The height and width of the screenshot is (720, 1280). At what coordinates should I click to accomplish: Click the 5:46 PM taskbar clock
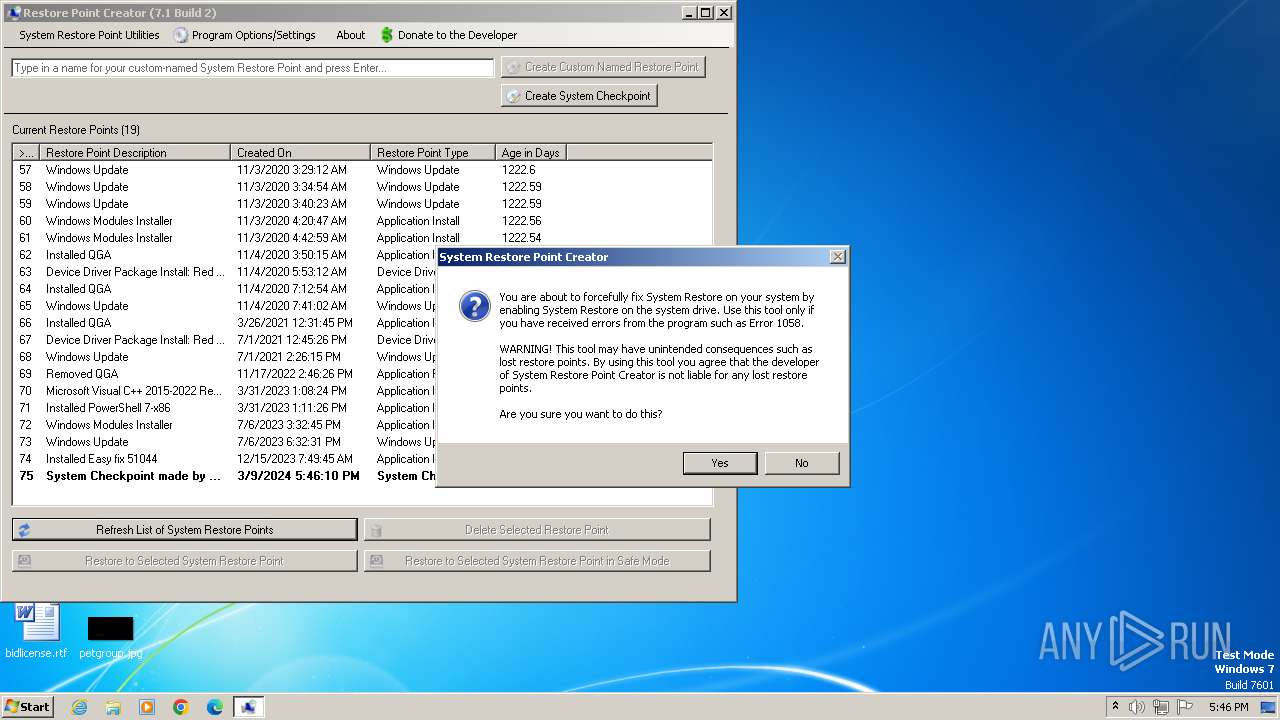1228,707
